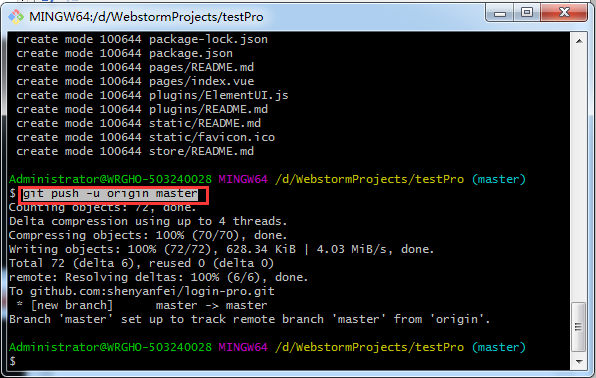Click 'To github.com:shenyanfei/login-pro.git' line

coord(142,292)
